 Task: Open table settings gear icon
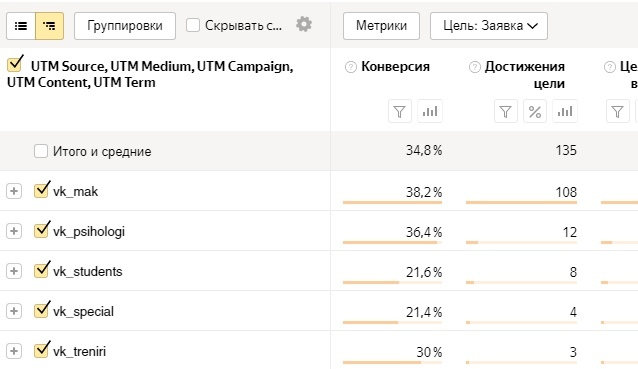304,24
